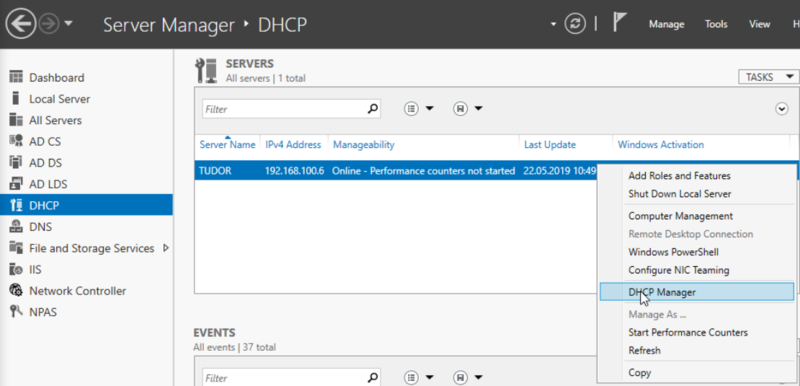Click the back navigation arrow
This screenshot has width=800, height=386.
(x=20, y=24)
